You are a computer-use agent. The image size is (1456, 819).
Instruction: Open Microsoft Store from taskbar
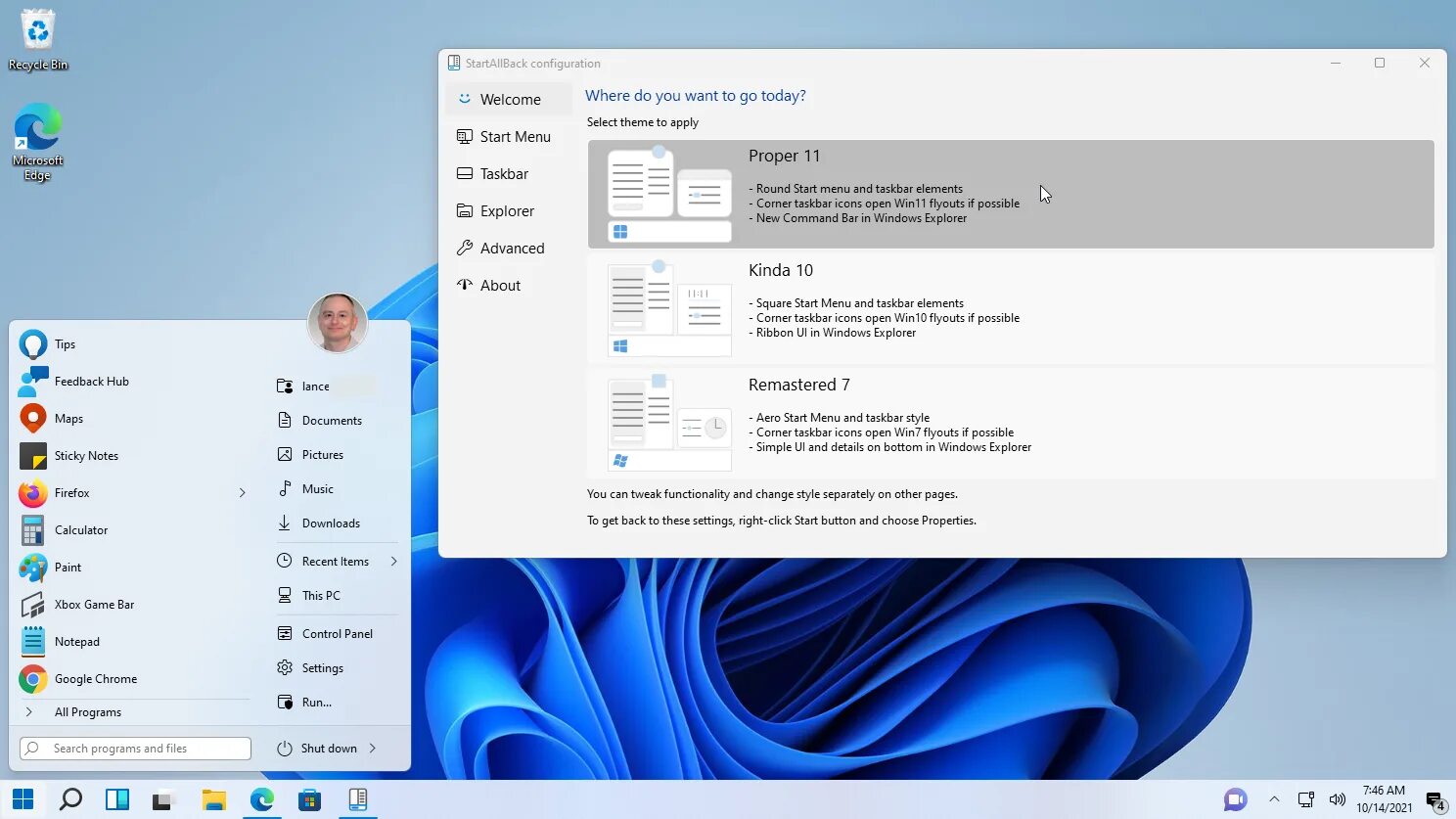[x=309, y=799]
